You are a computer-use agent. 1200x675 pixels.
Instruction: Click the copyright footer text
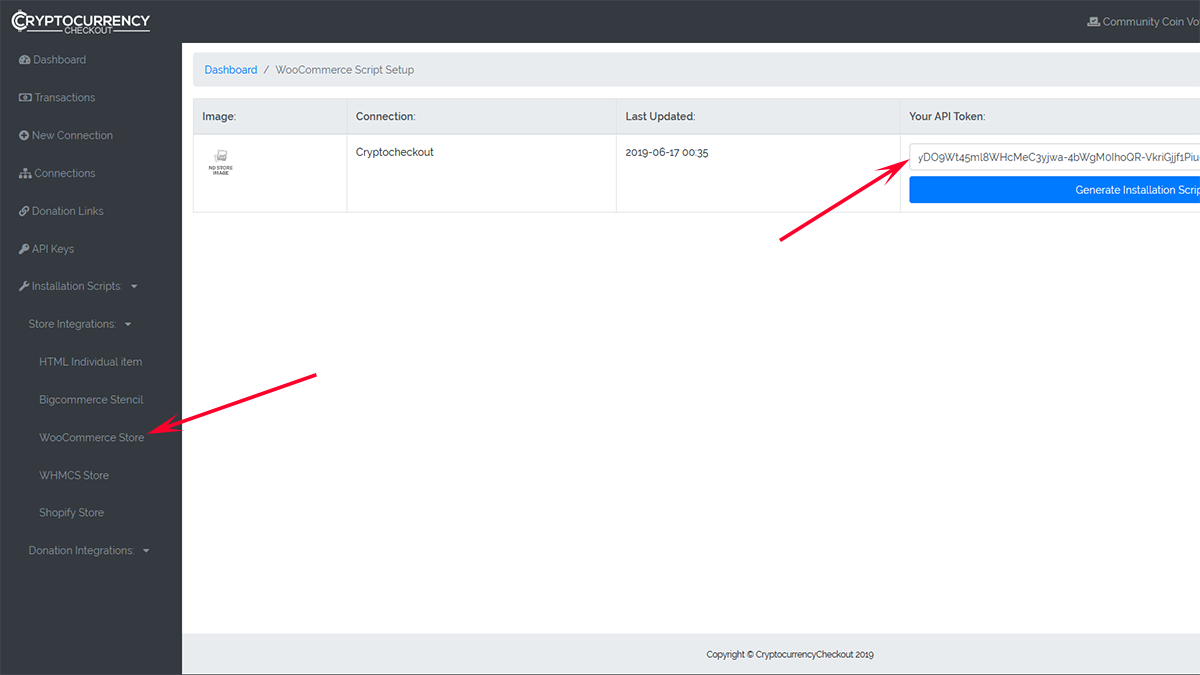[790, 655]
